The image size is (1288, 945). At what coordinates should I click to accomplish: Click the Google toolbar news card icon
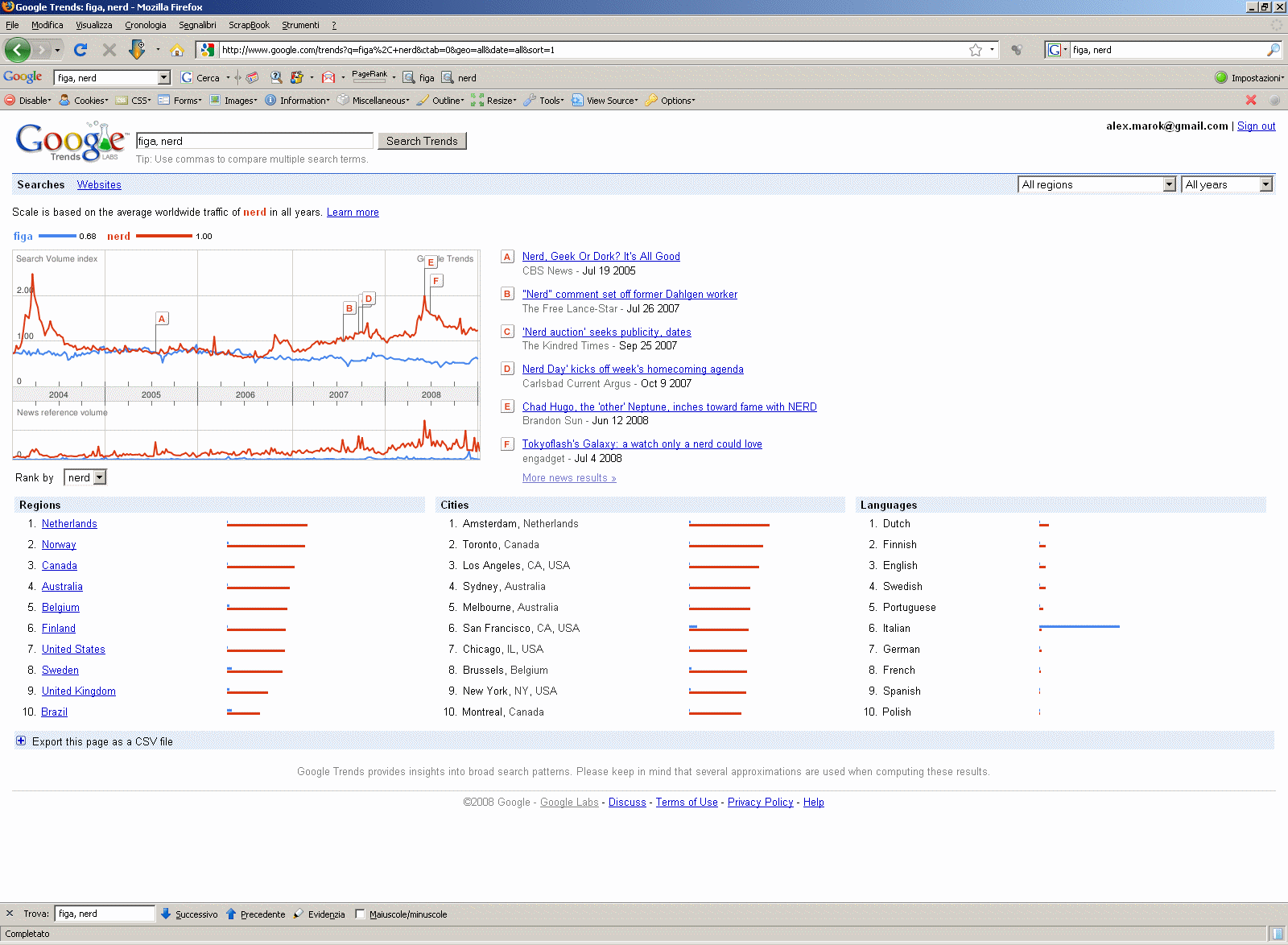(x=253, y=78)
